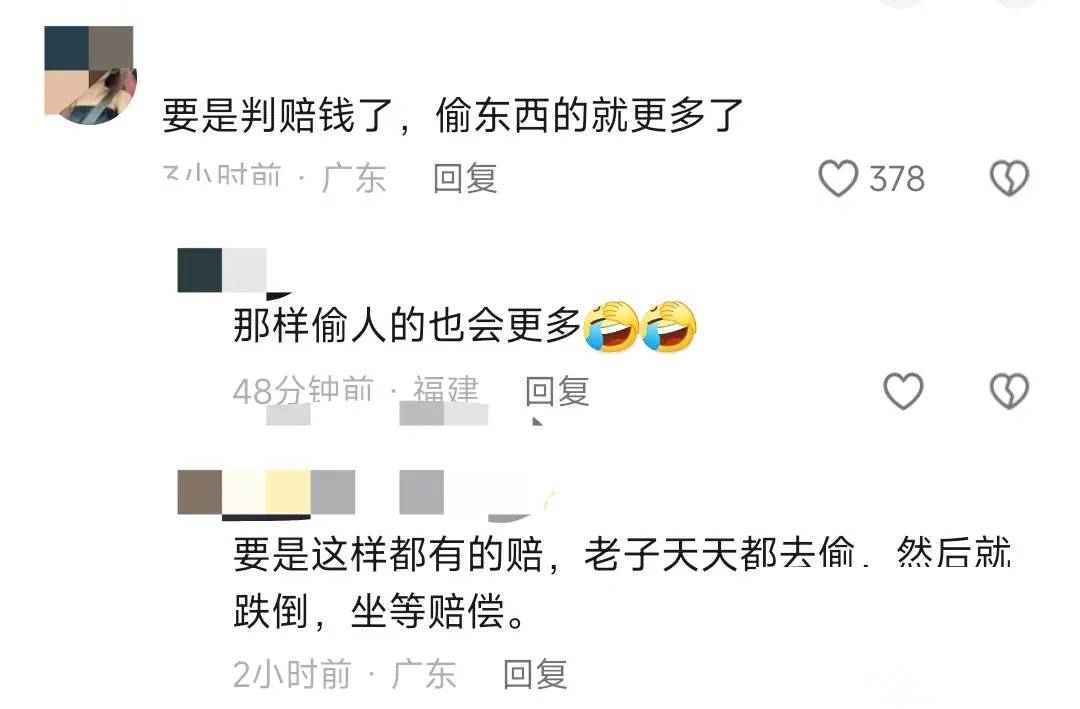Screen dimensions: 1080x709
Task: Tap the 3小时前 · 广东 timestamp
Action: pos(273,178)
